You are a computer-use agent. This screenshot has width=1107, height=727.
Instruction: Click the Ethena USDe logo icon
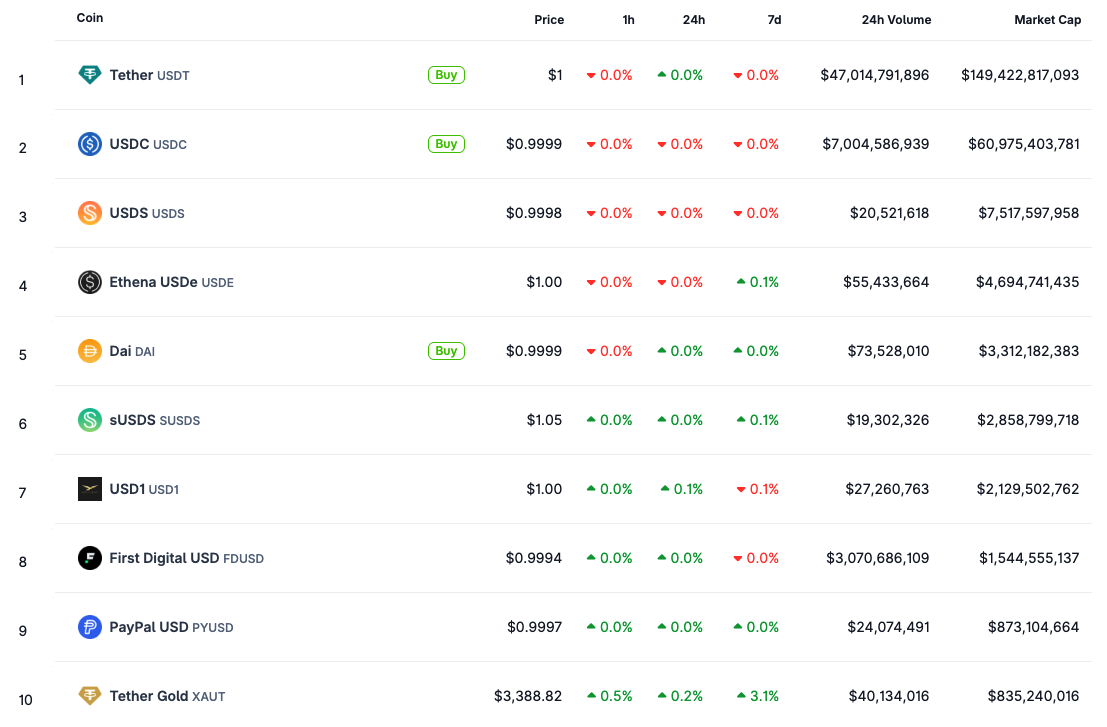tap(90, 282)
